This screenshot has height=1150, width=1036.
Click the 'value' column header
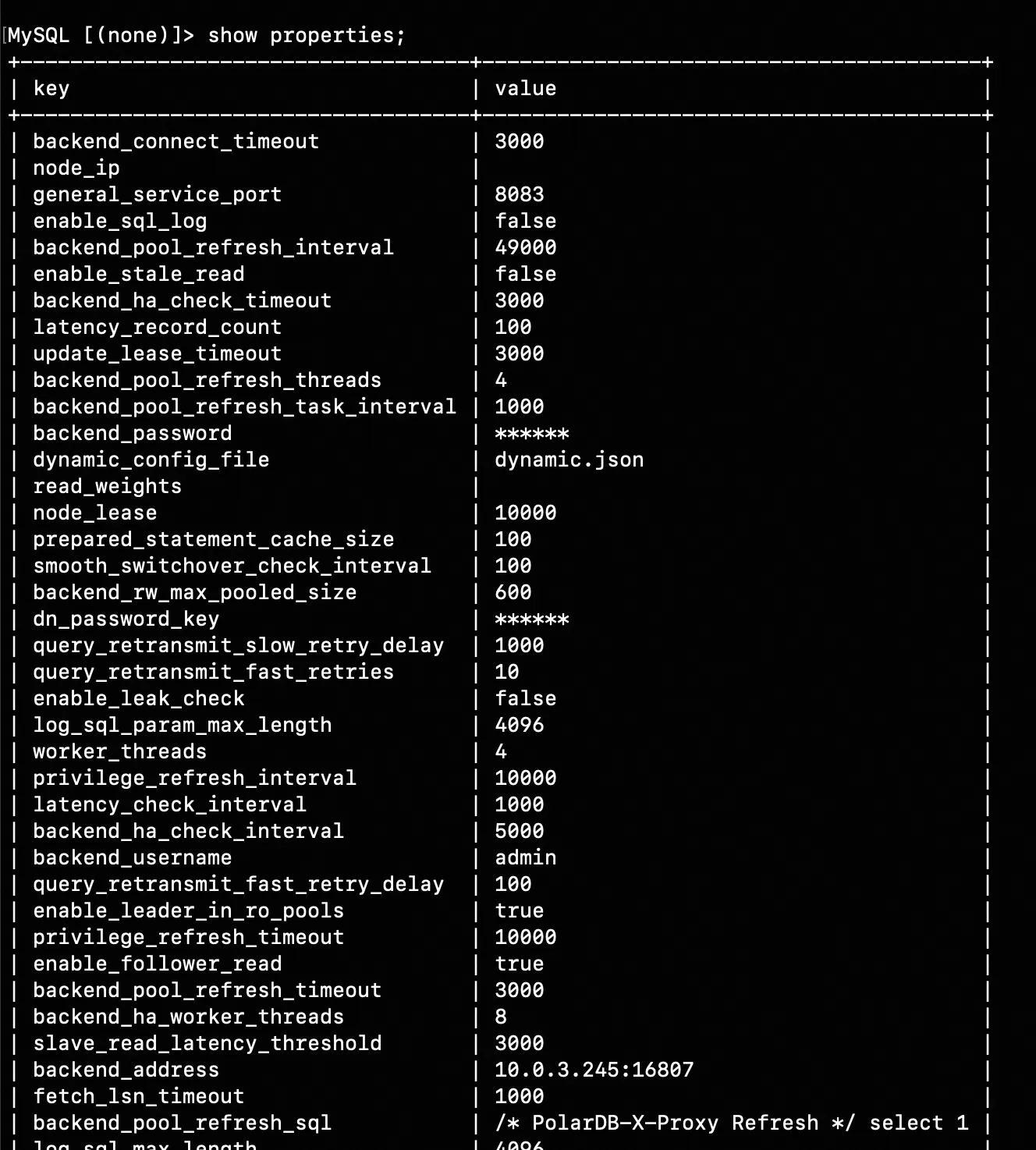click(x=525, y=89)
